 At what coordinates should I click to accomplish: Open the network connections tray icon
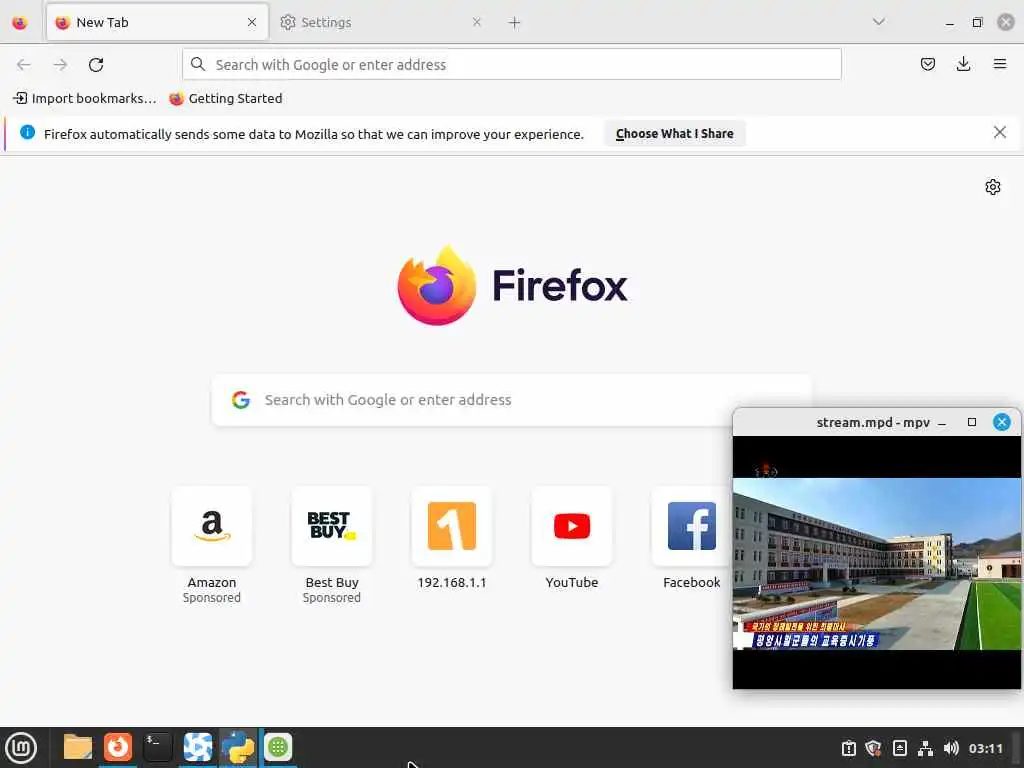pyautogui.click(x=925, y=748)
